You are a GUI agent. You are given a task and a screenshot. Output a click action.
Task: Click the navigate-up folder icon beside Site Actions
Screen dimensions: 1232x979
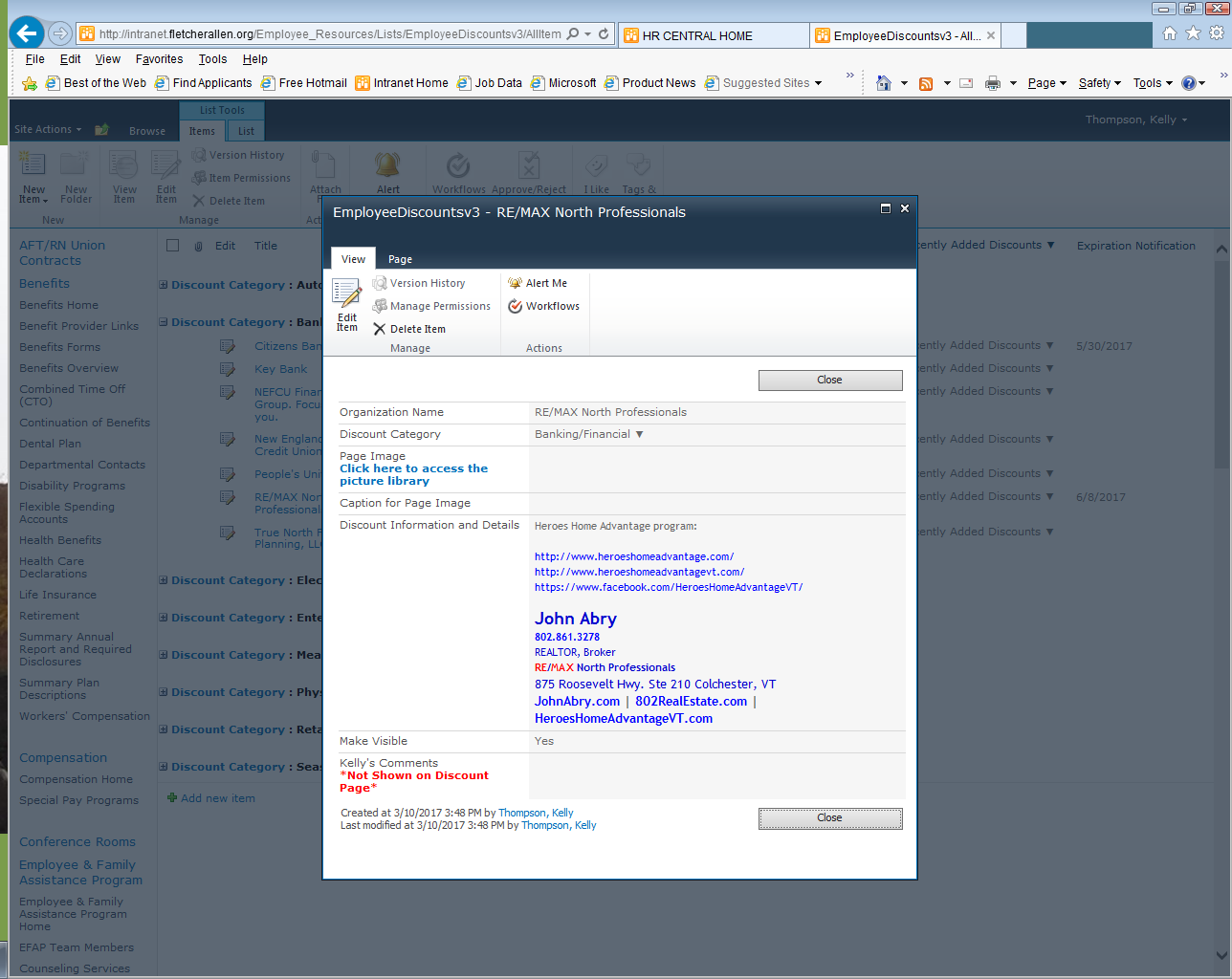click(101, 130)
